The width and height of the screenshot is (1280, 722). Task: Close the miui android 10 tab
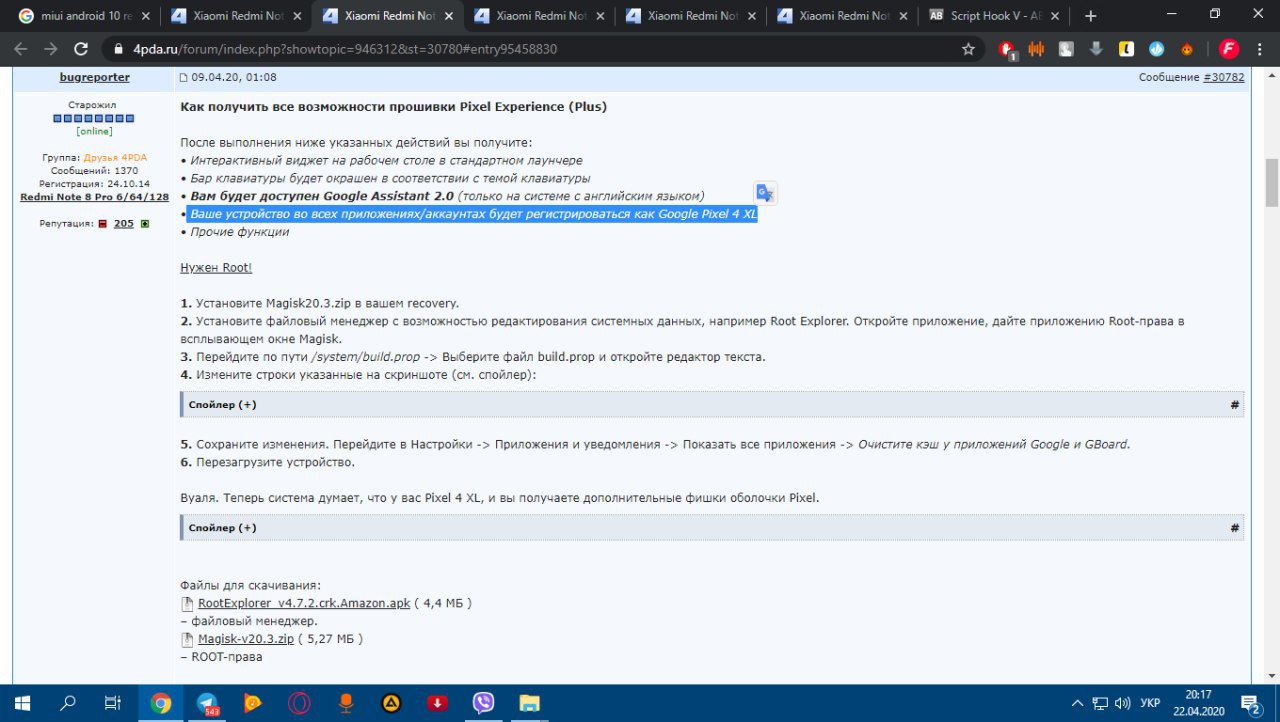pyautogui.click(x=144, y=16)
